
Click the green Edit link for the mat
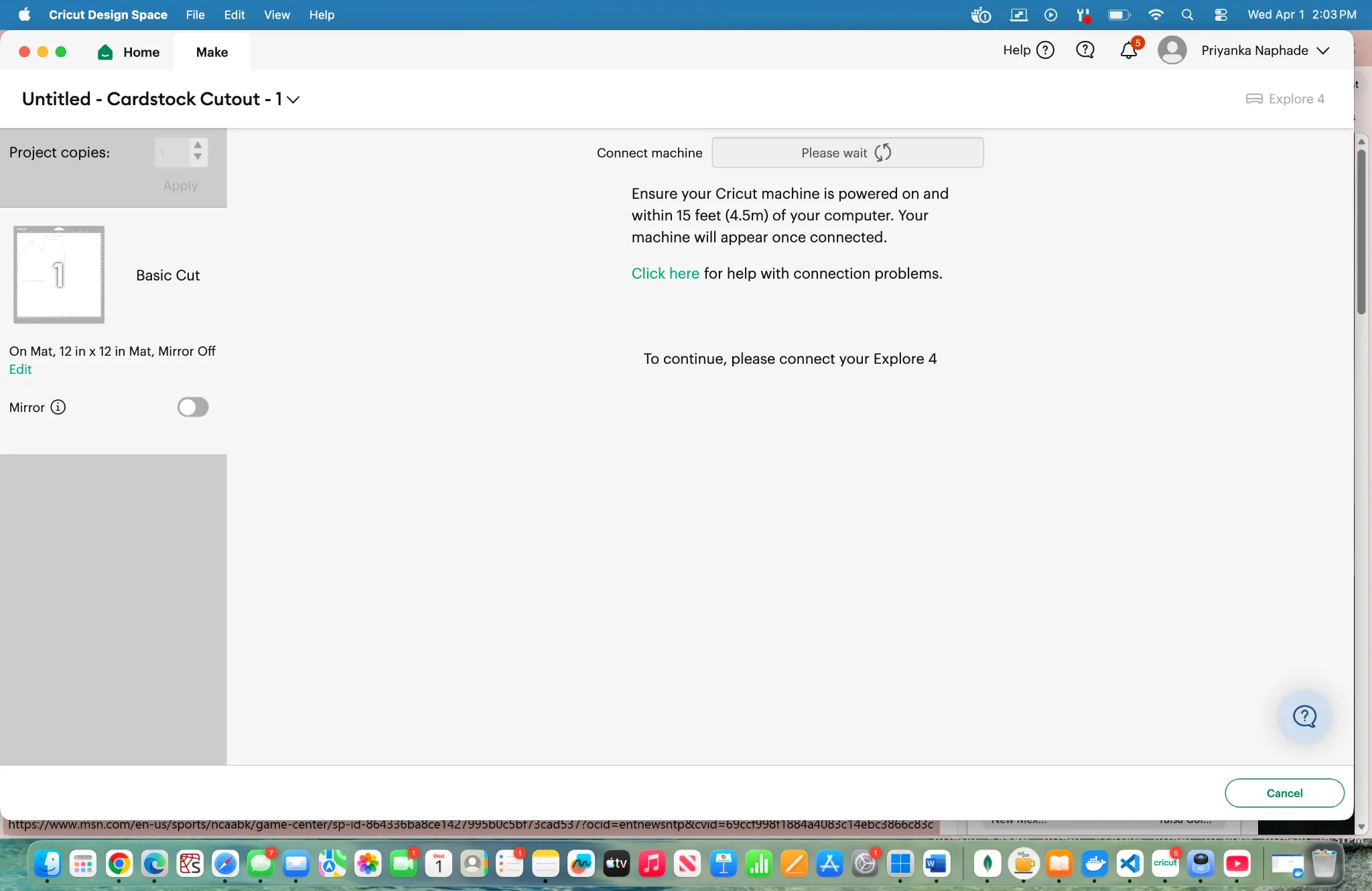point(20,369)
